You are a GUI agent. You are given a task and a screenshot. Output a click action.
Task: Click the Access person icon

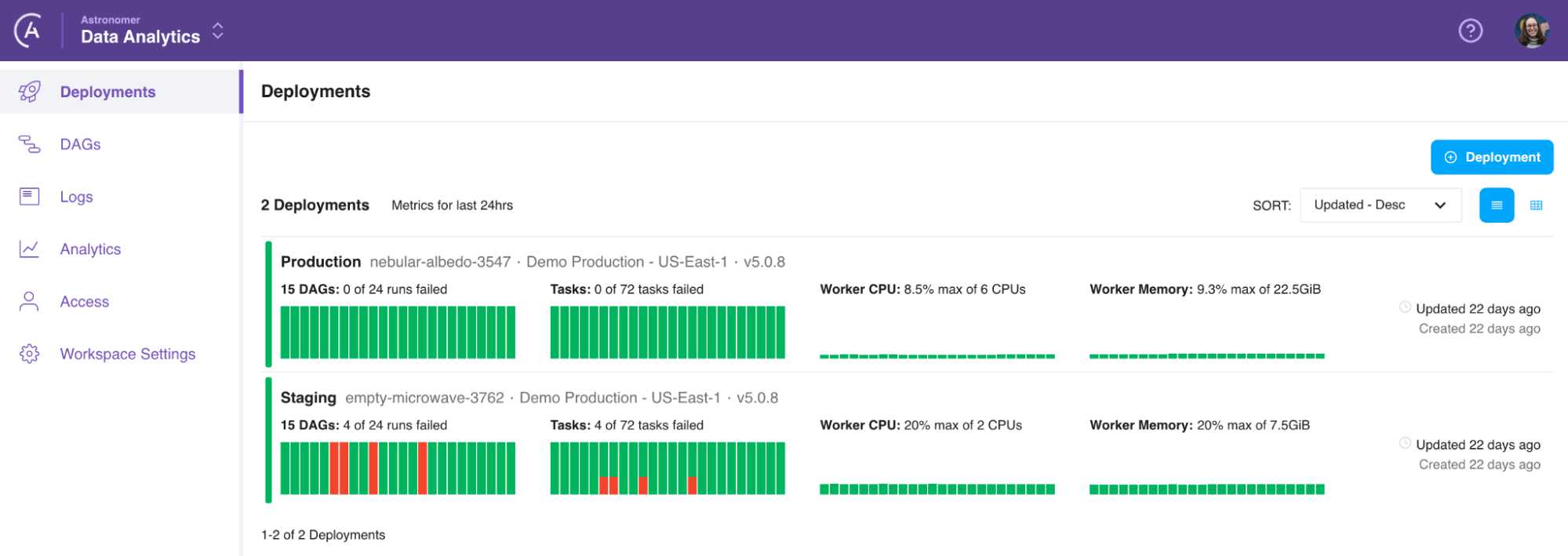30,302
